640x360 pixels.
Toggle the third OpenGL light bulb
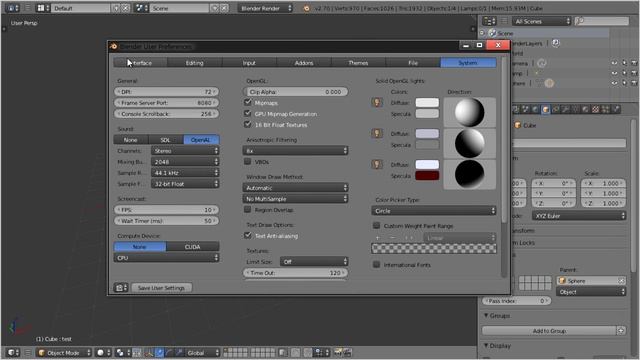[377, 164]
